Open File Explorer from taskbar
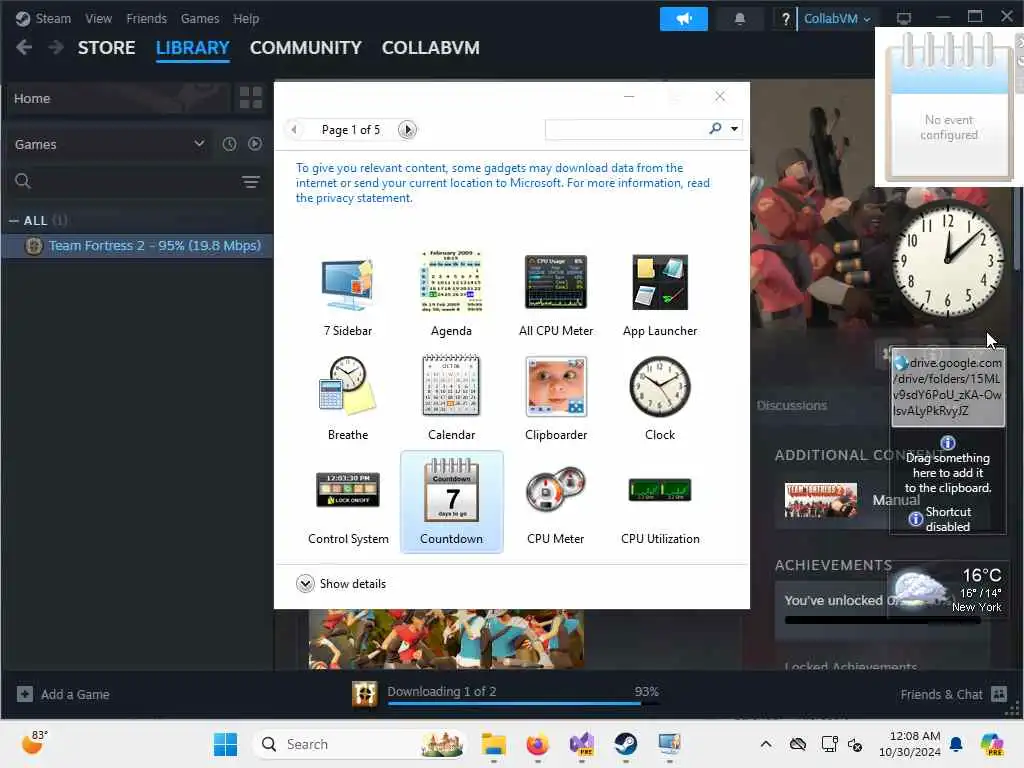Screen dimensions: 1024x768 click(494, 744)
